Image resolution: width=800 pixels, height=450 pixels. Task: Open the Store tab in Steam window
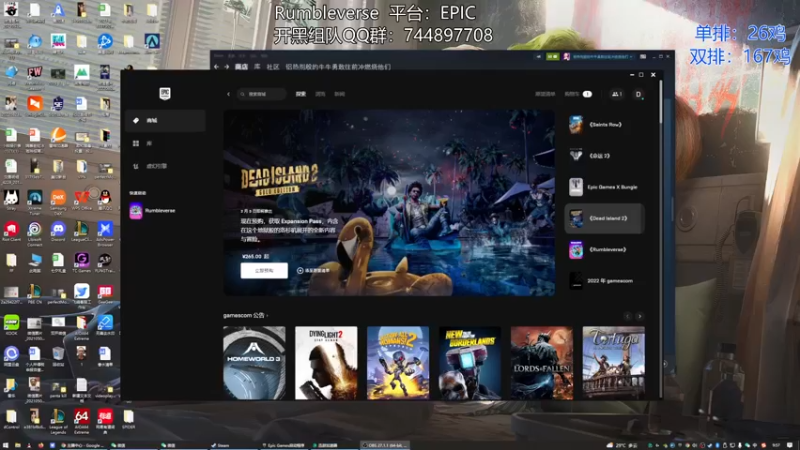point(241,67)
